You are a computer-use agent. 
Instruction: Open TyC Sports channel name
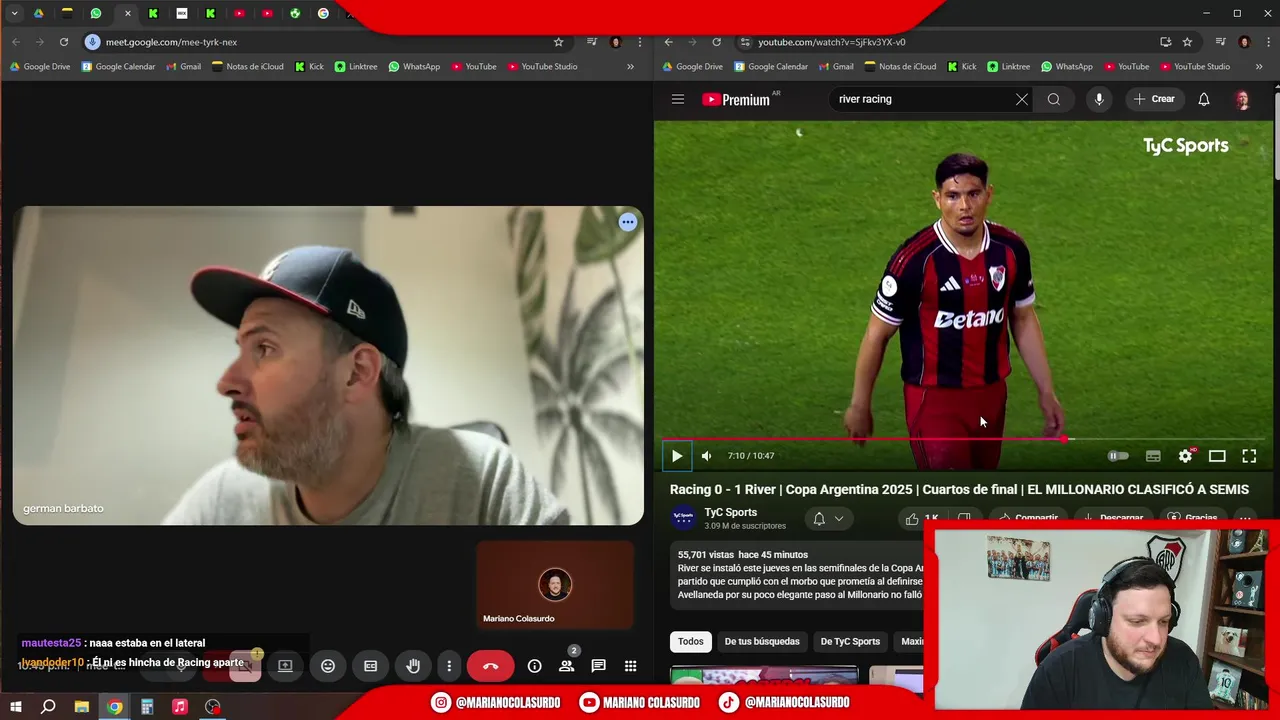tap(731, 512)
